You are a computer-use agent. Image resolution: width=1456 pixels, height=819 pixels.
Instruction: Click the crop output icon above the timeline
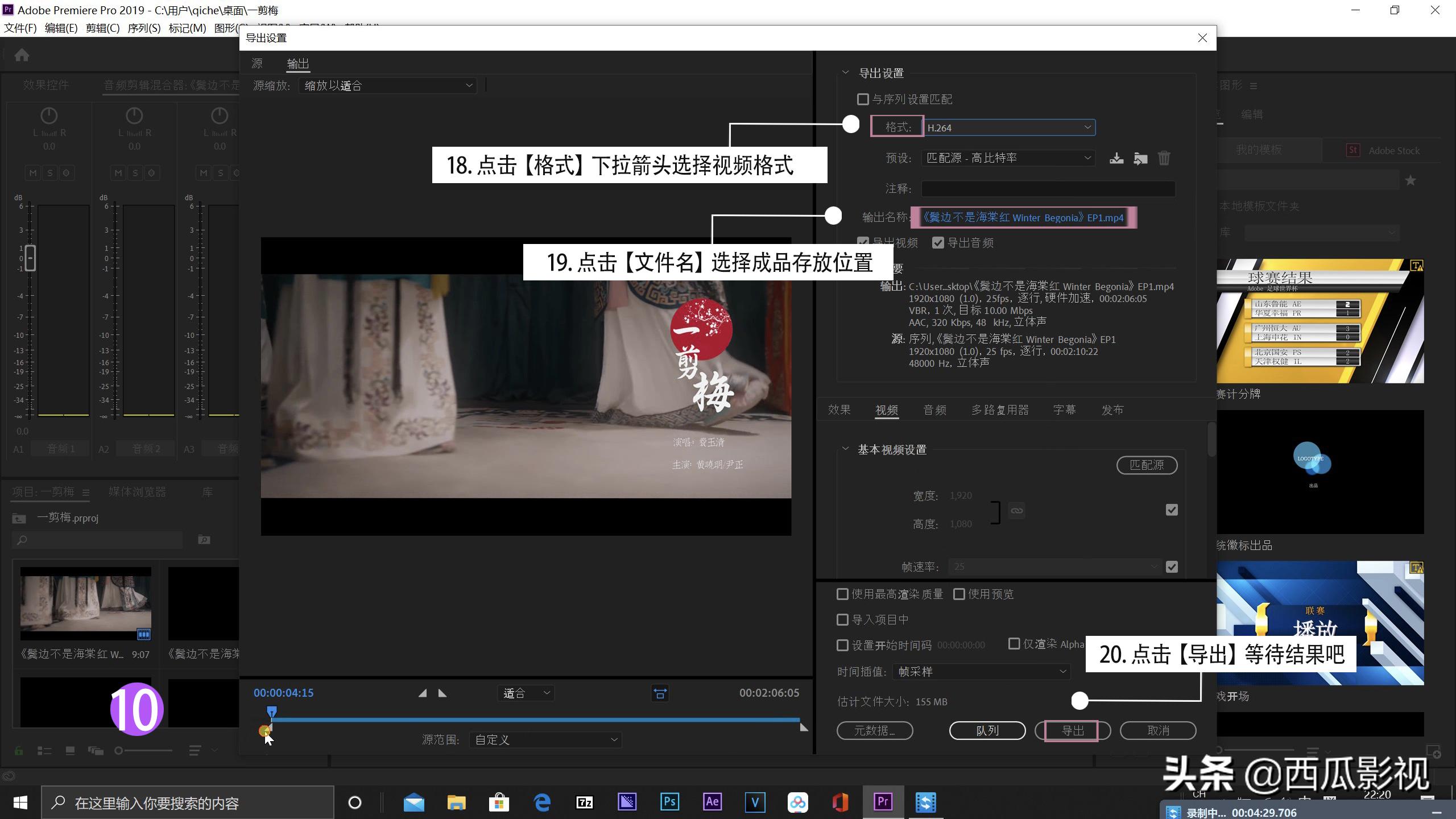coord(660,693)
